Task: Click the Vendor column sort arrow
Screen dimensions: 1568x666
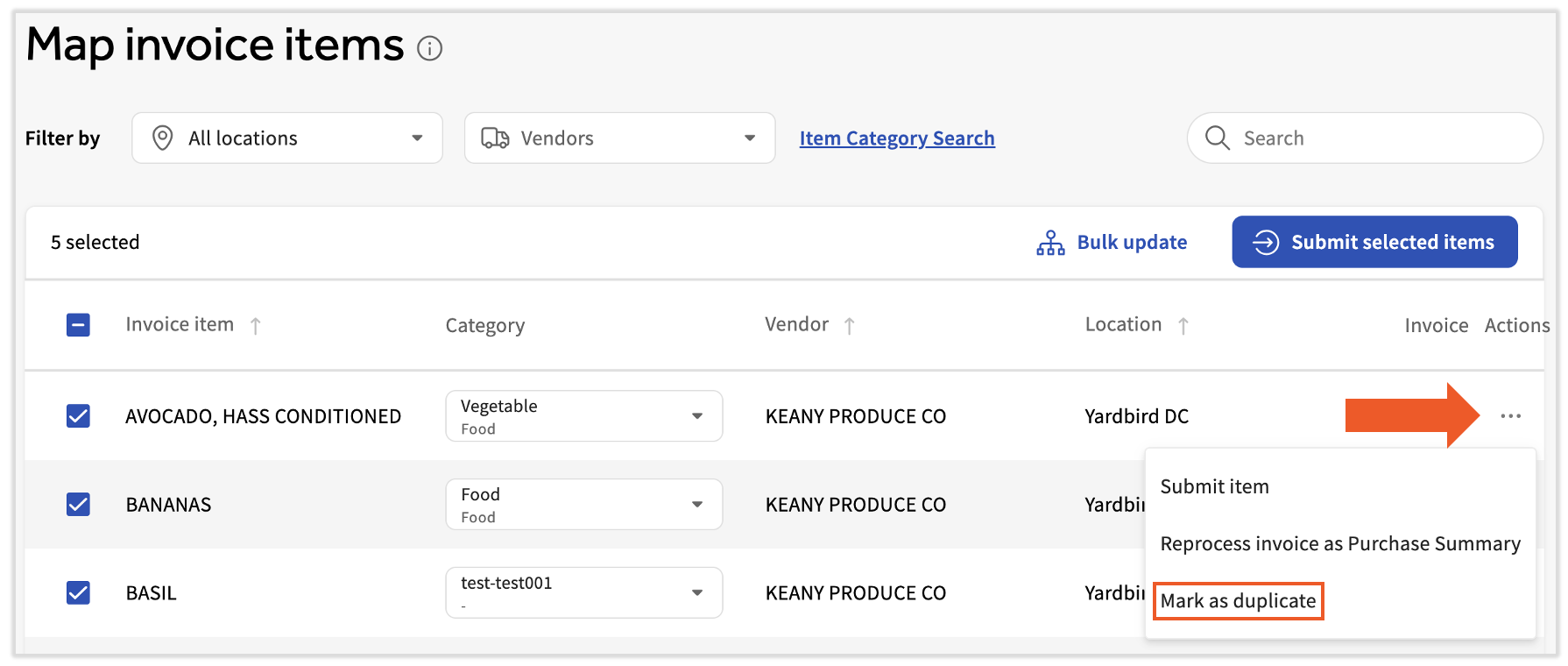Action: click(849, 326)
